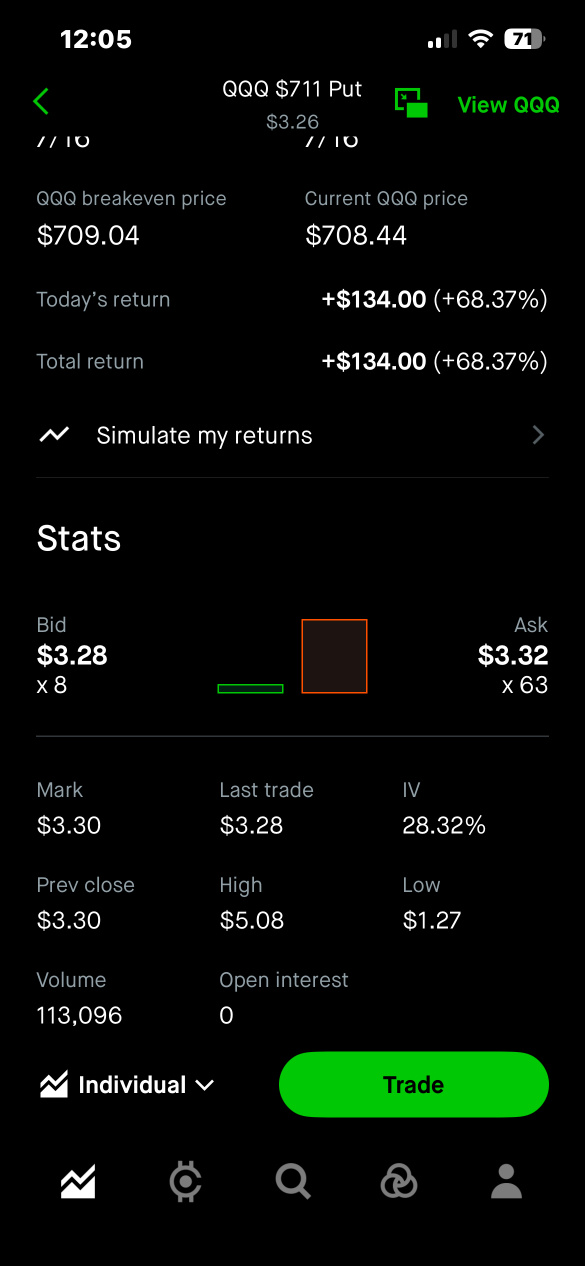The width and height of the screenshot is (585, 1266).
Task: Check battery indicator in status bar
Action: click(x=524, y=39)
